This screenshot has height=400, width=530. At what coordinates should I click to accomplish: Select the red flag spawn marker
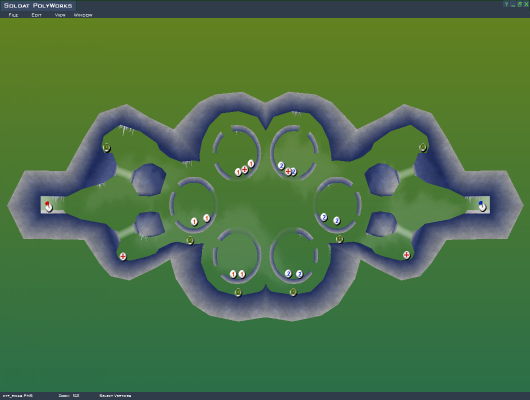(49, 206)
